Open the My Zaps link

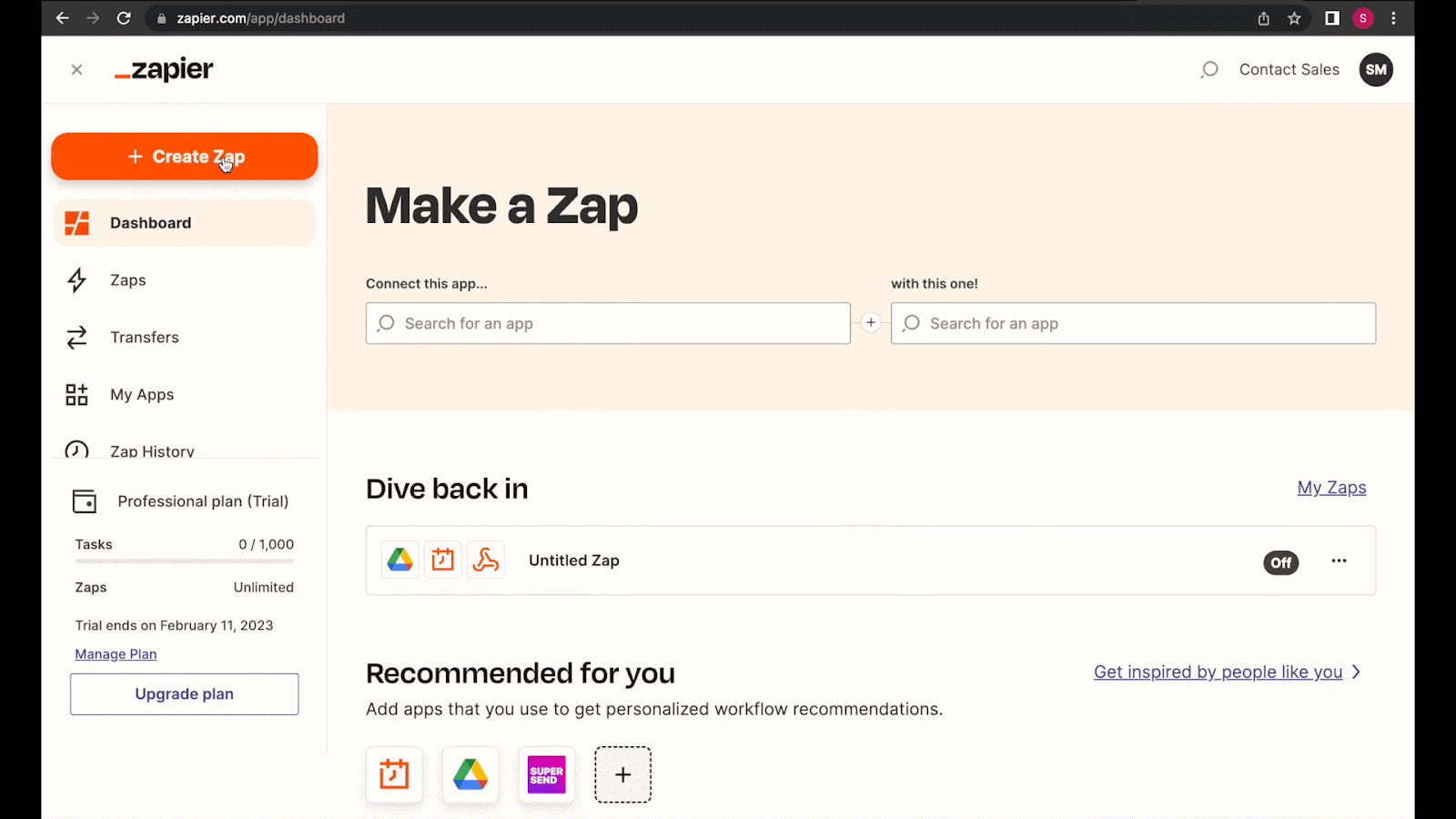[x=1331, y=488]
